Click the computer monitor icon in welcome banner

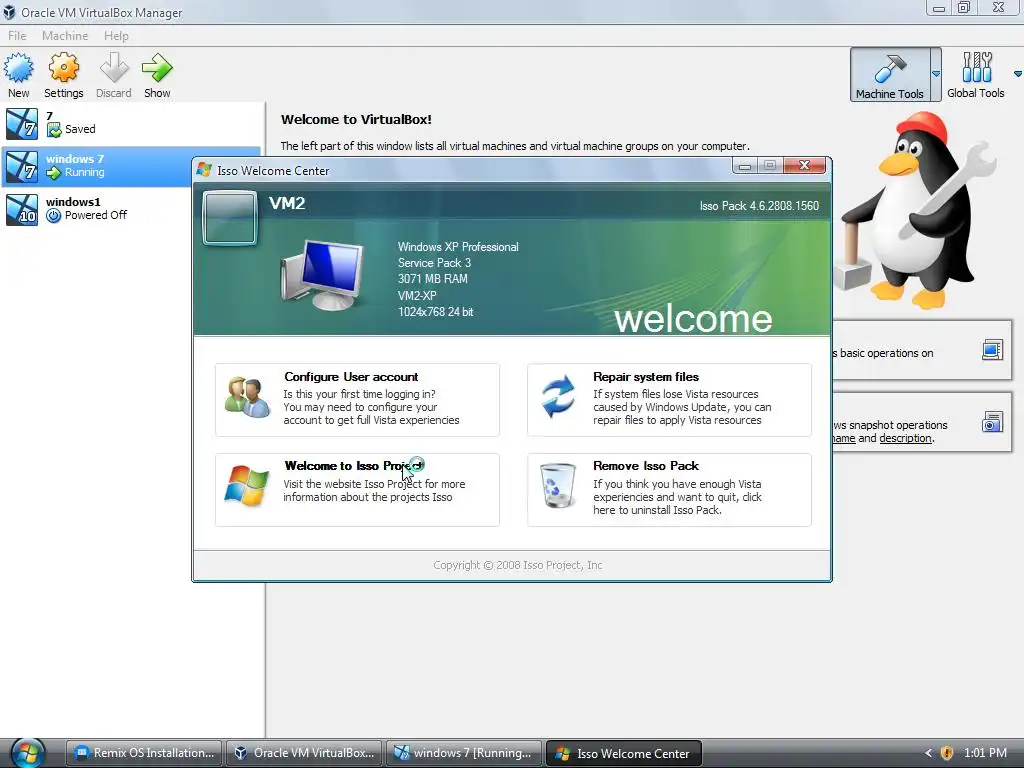(x=322, y=274)
